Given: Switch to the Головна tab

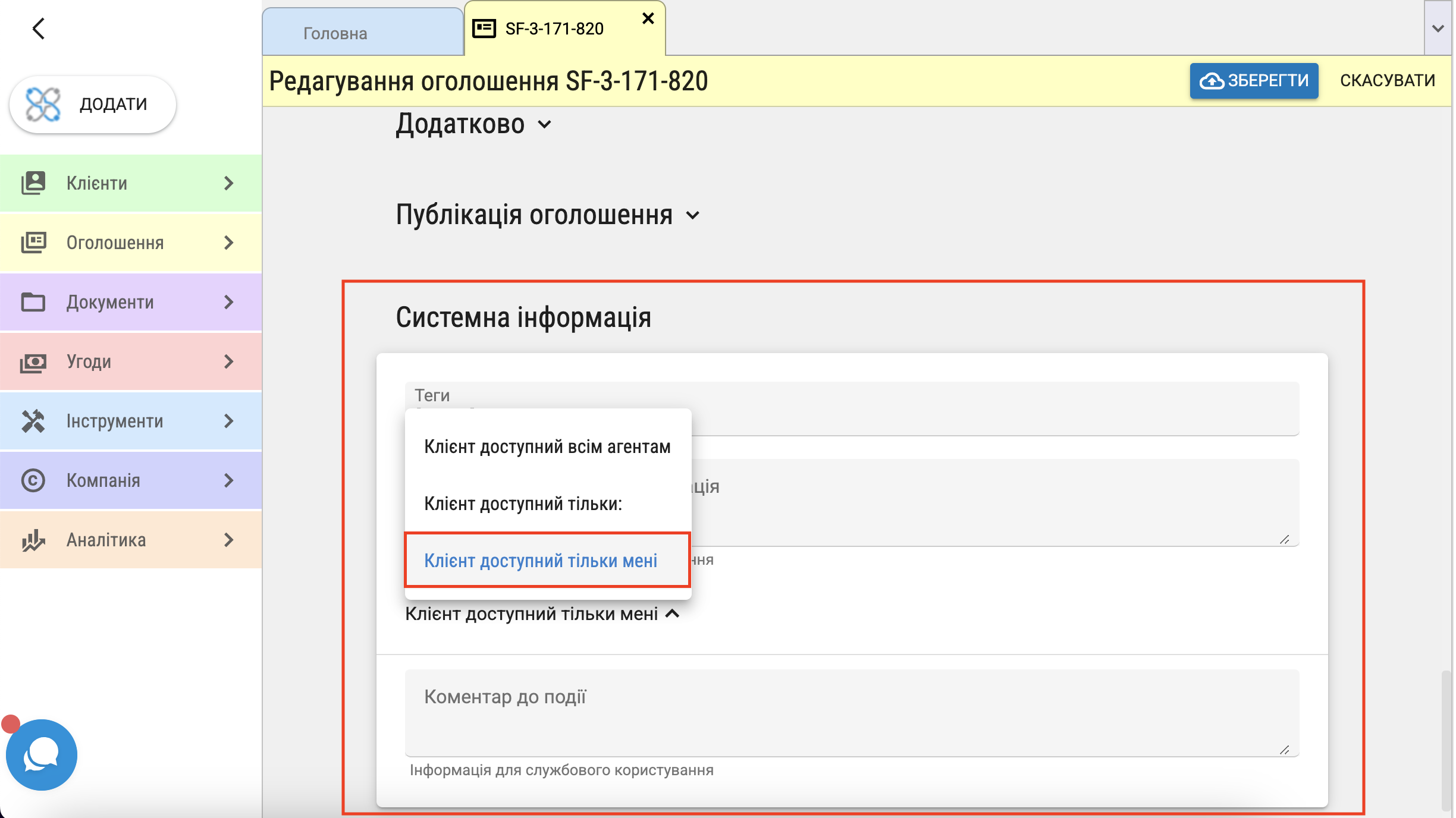Looking at the screenshot, I should tap(335, 33).
